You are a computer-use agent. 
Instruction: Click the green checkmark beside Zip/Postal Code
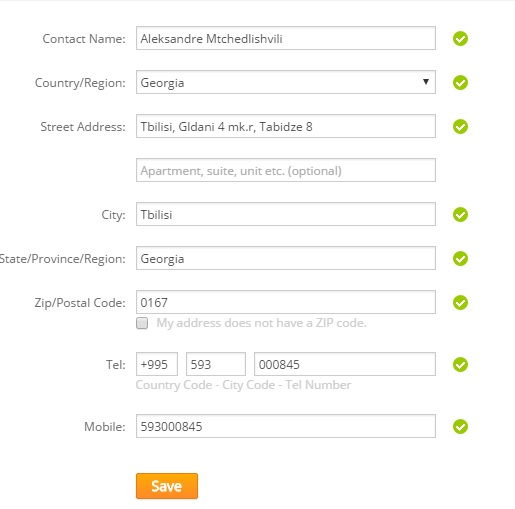460,303
